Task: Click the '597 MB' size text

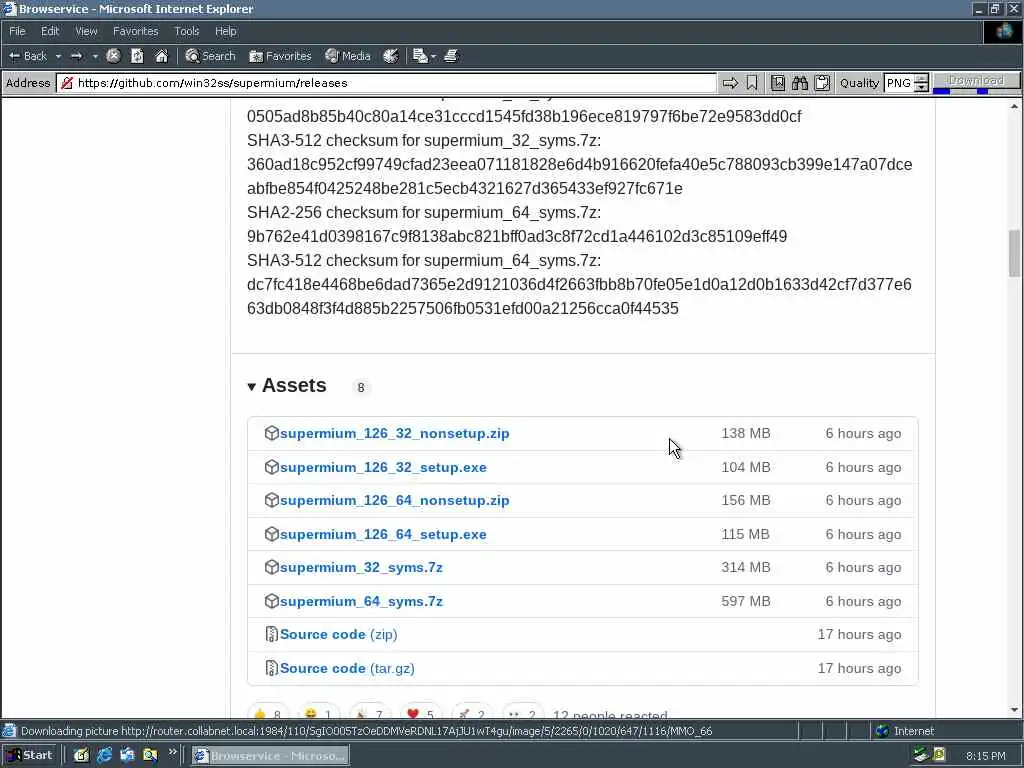Action: click(746, 601)
